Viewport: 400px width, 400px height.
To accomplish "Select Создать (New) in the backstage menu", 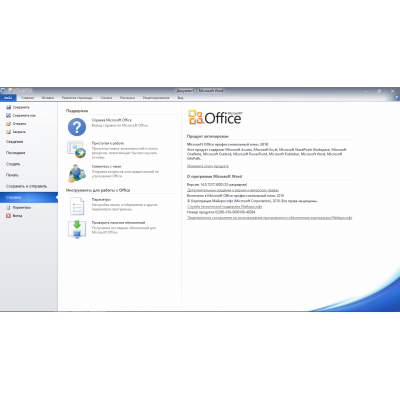I will pos(13,164).
